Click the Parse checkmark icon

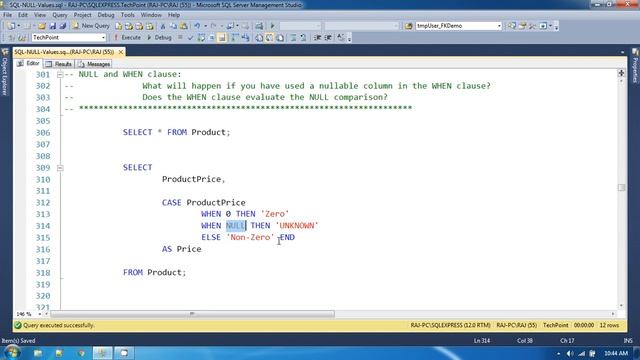[x=190, y=38]
